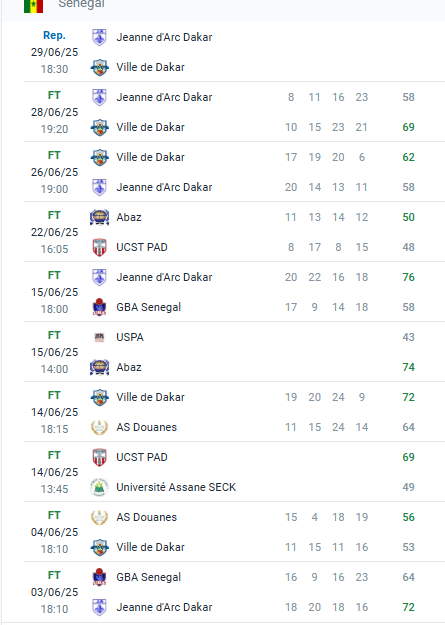Open the Université Assane SECK team link
This screenshot has height=625, width=445.
[x=176, y=487]
